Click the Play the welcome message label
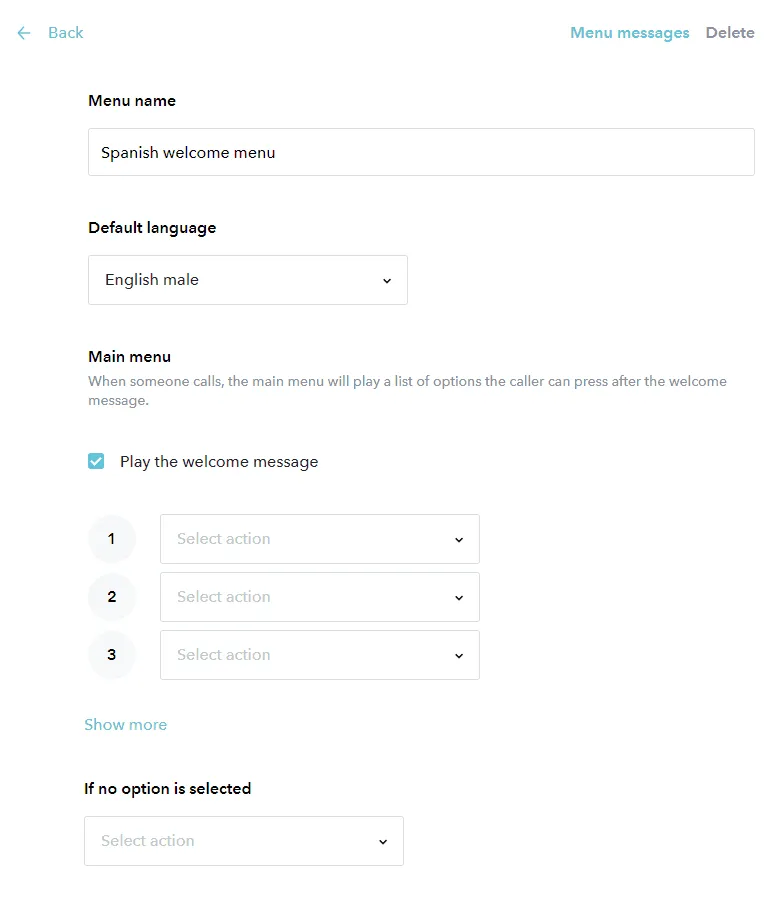774x900 pixels. [219, 462]
